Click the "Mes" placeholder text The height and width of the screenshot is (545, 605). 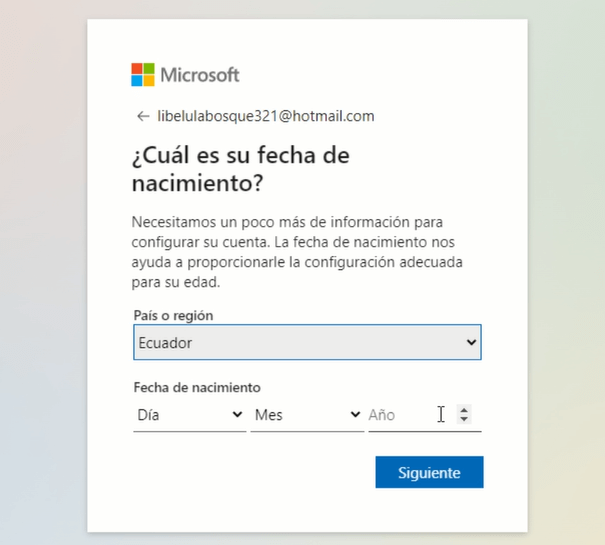[269, 414]
